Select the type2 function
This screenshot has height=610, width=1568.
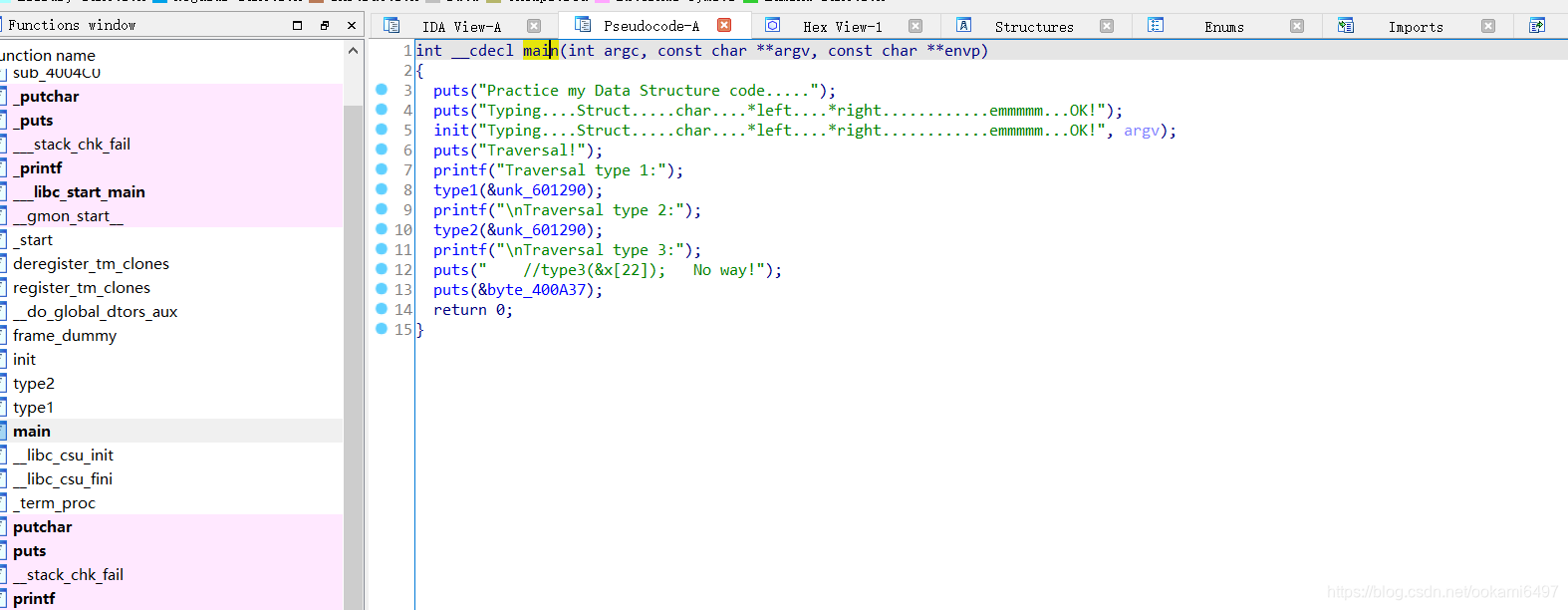pos(171,383)
